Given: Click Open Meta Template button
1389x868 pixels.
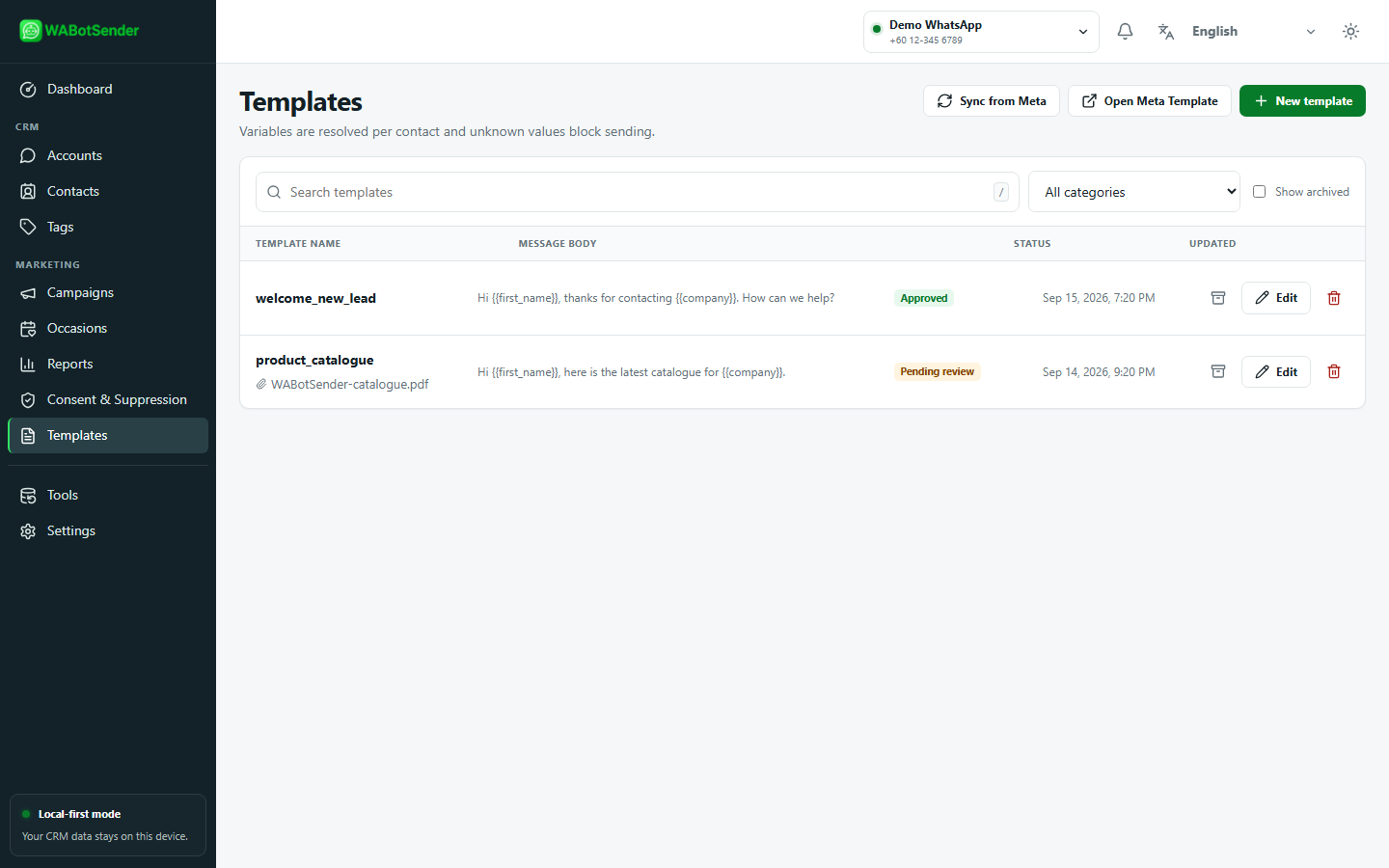Looking at the screenshot, I should click(1150, 101).
